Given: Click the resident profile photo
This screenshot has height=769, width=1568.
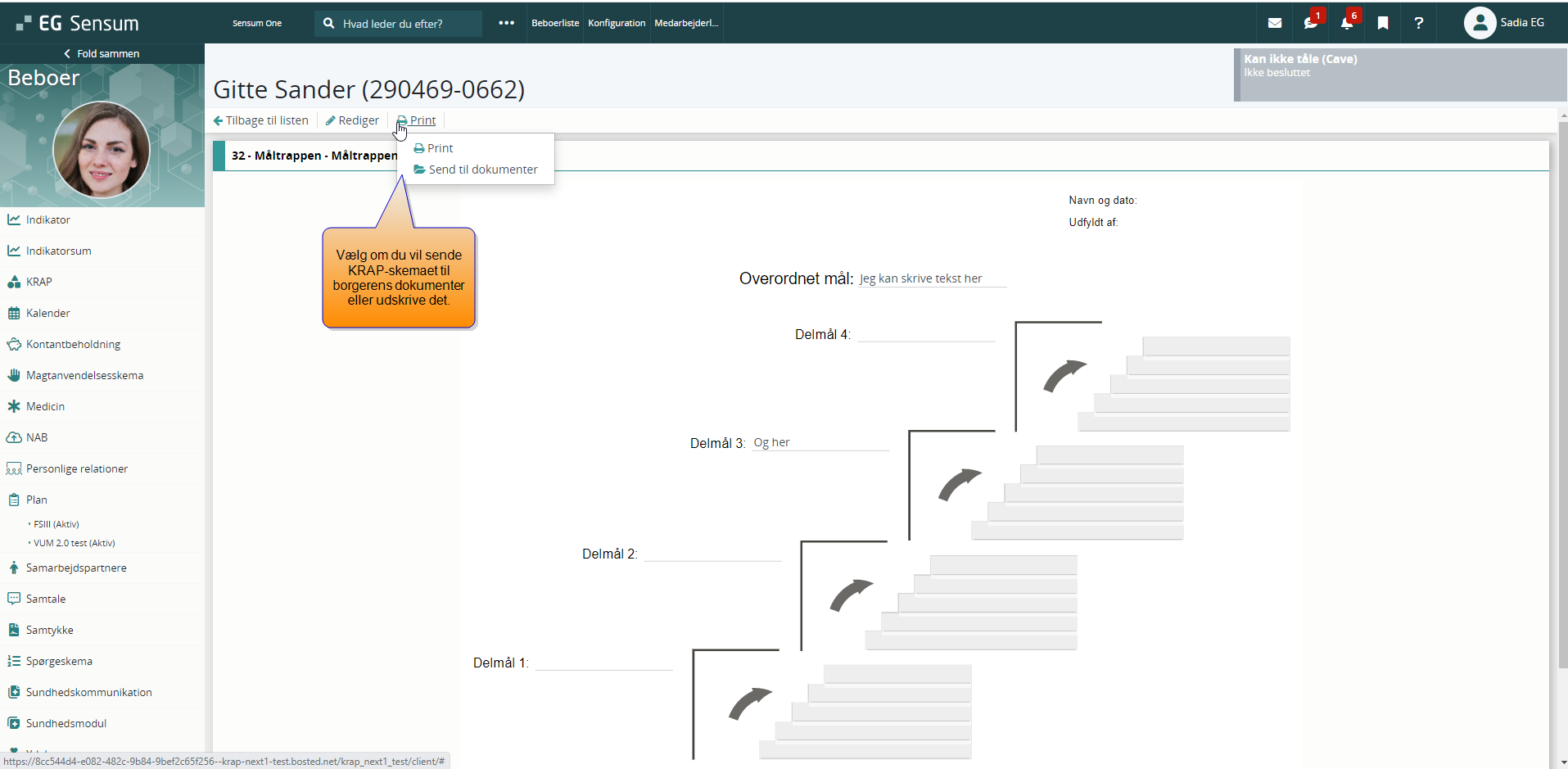Looking at the screenshot, I should (x=102, y=149).
